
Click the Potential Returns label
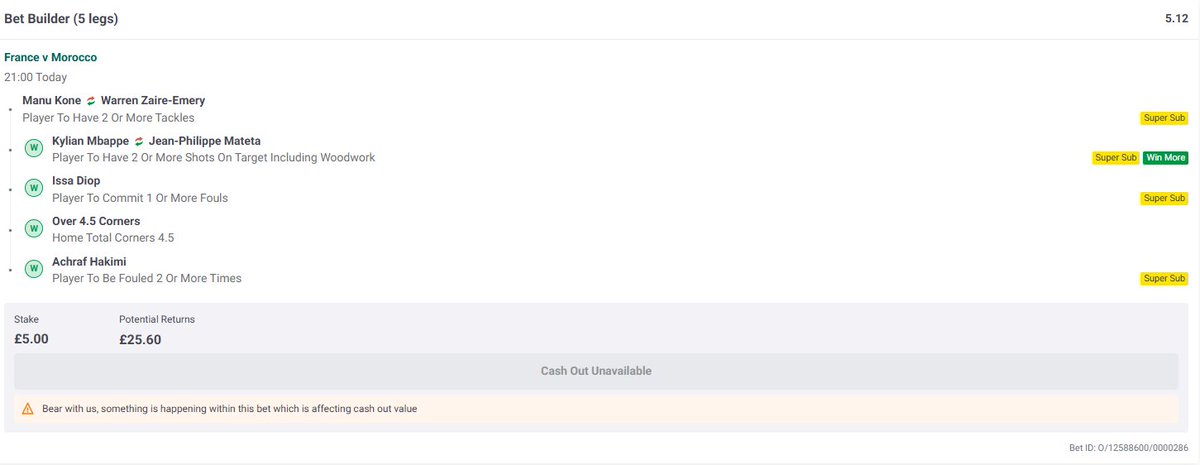(157, 319)
